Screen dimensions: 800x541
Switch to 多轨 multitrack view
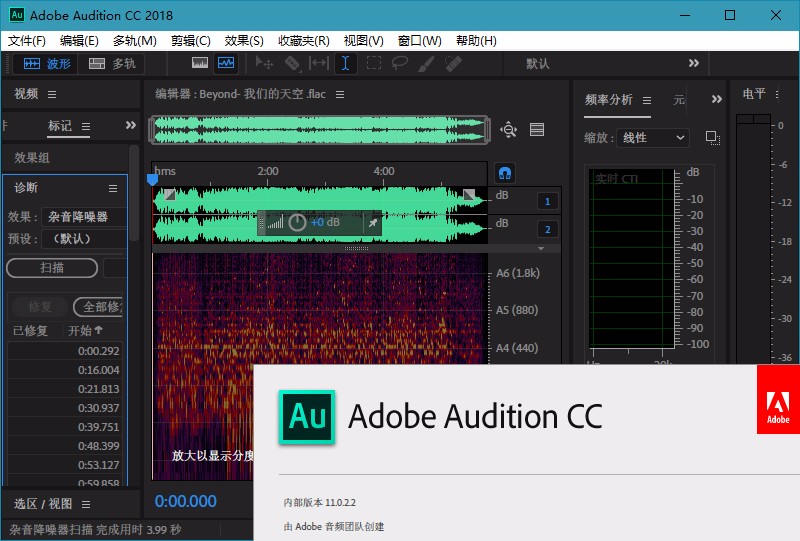point(112,63)
